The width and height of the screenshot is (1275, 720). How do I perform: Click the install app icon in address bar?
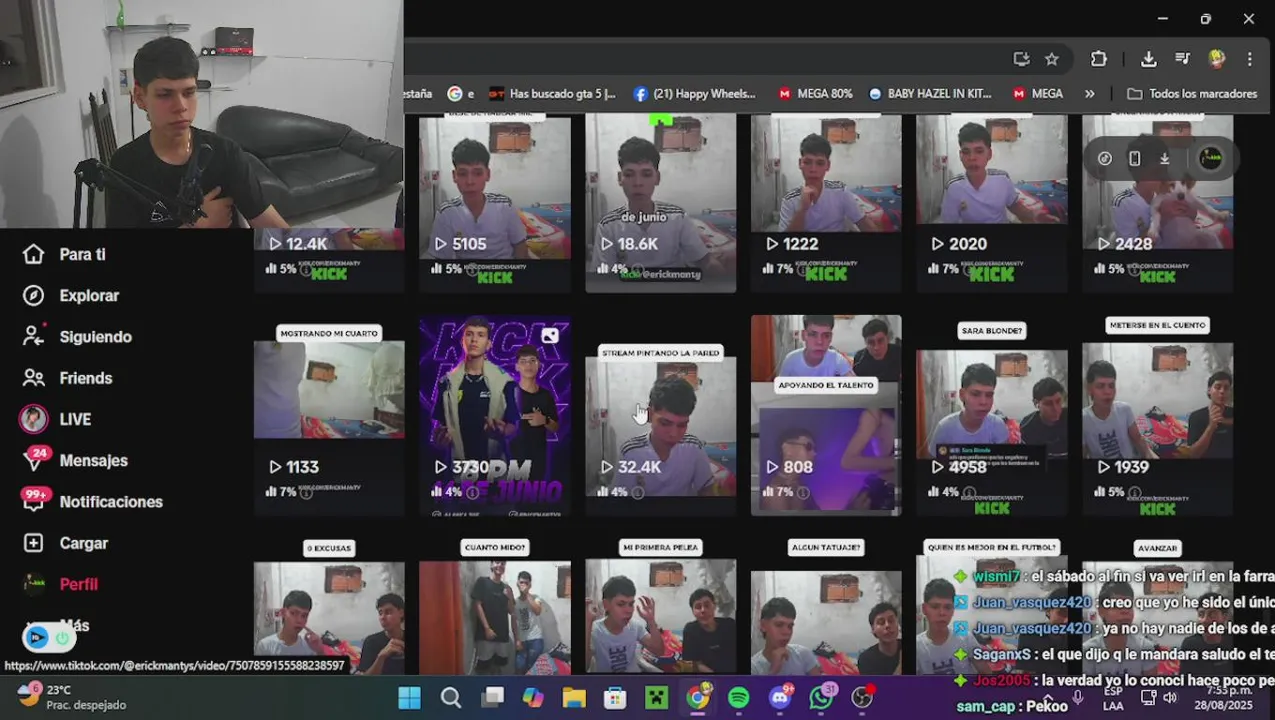(x=1021, y=59)
